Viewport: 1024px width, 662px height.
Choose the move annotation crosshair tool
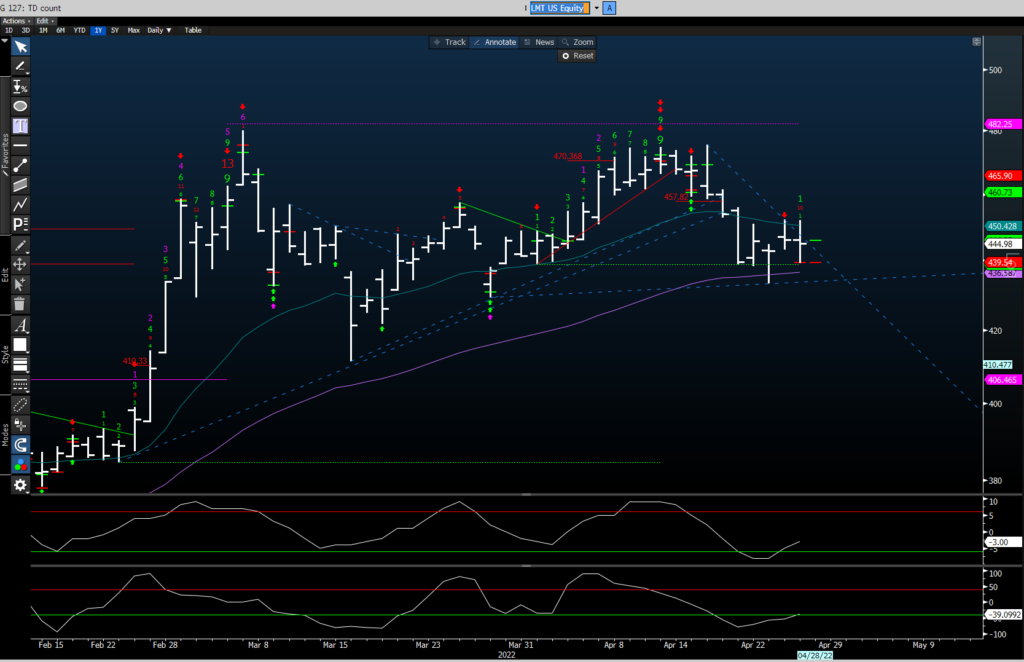(20, 264)
